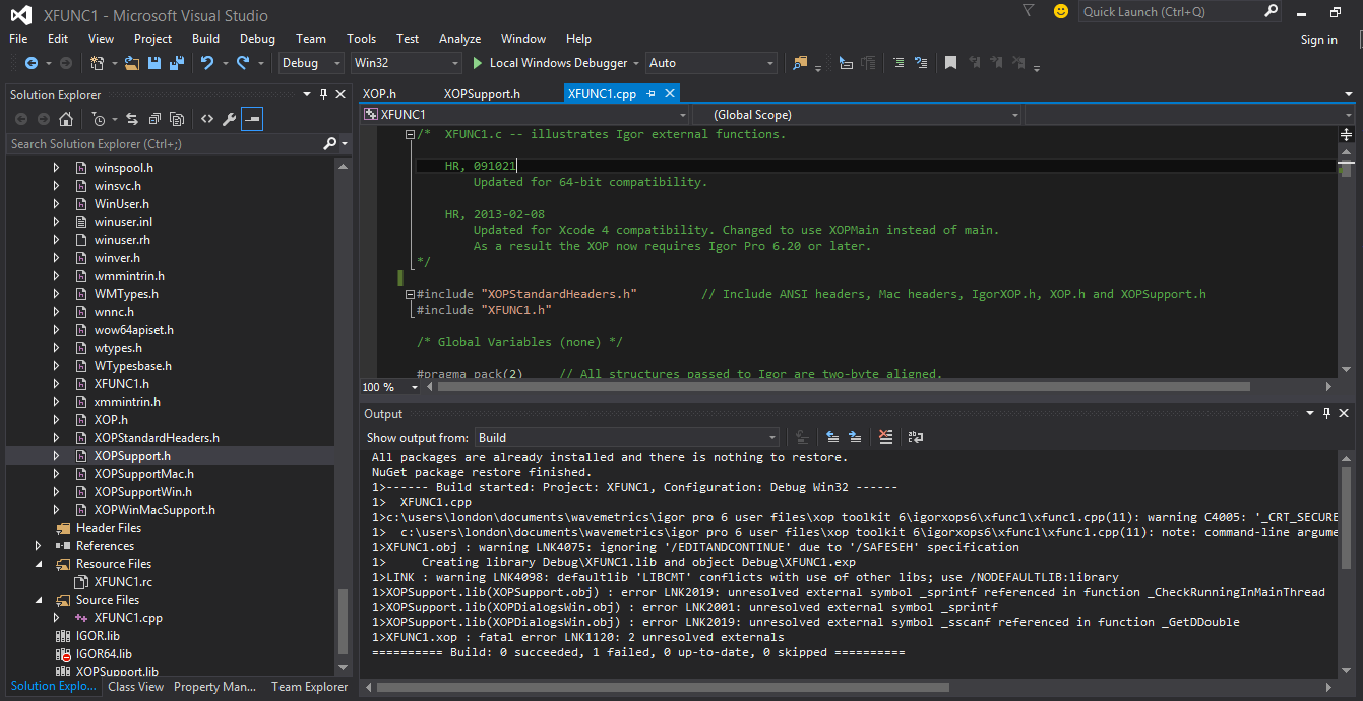Click Sync with Active Document icon
This screenshot has height=701, width=1363.
131,119
